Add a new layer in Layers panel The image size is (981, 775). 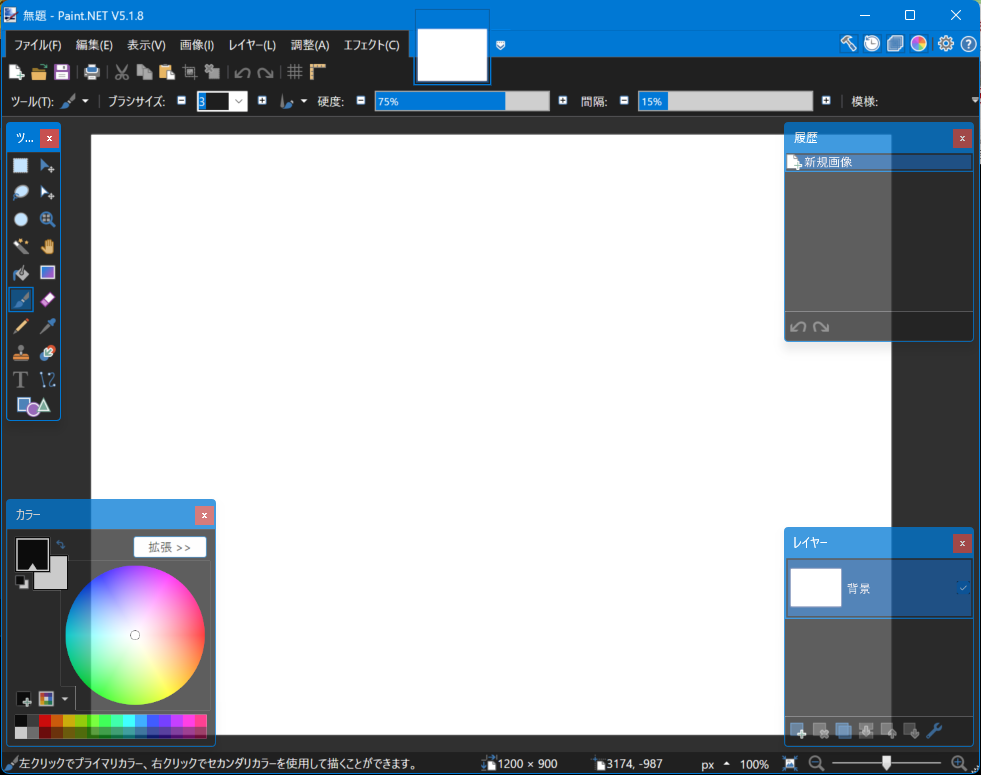click(798, 731)
